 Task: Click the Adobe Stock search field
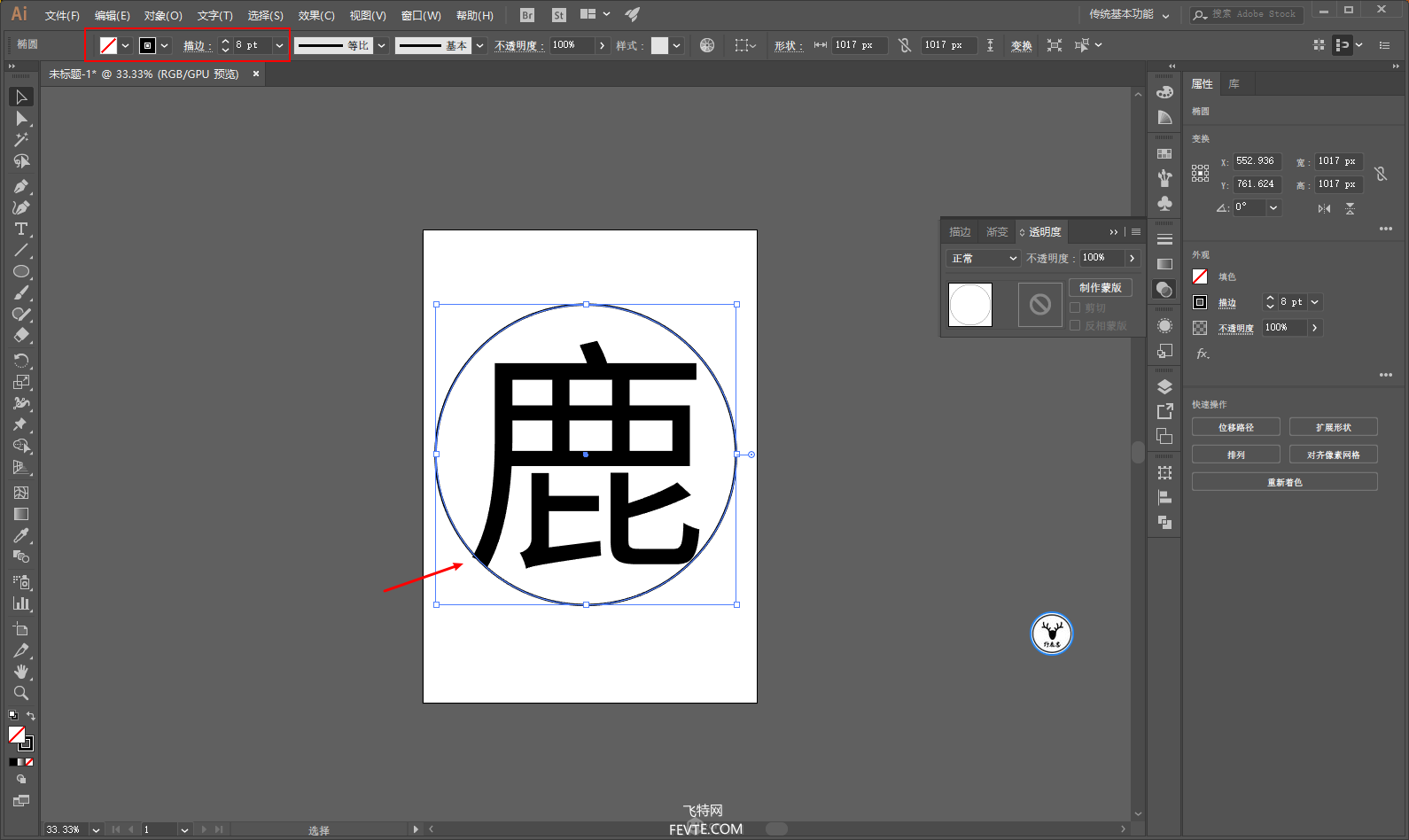pyautogui.click(x=1247, y=14)
